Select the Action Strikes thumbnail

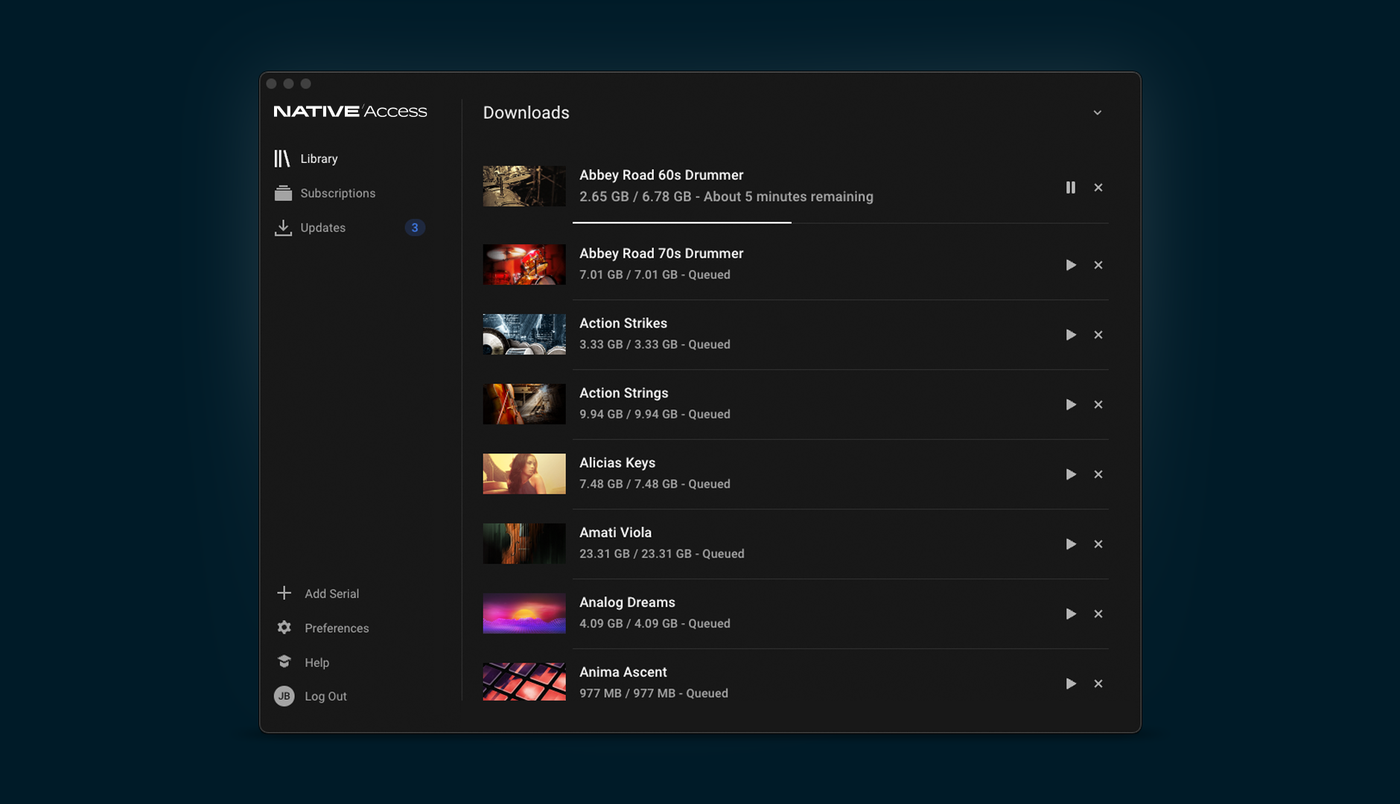coord(524,335)
